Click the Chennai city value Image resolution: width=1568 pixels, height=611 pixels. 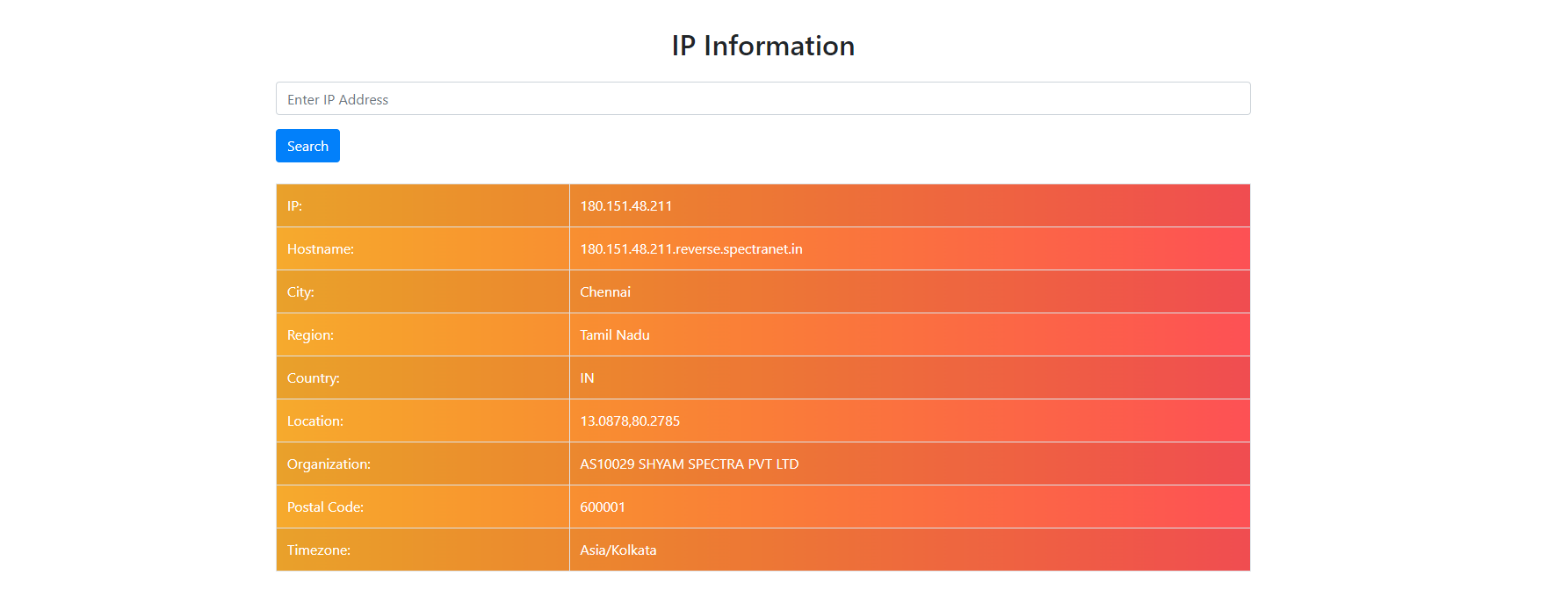[x=605, y=292]
